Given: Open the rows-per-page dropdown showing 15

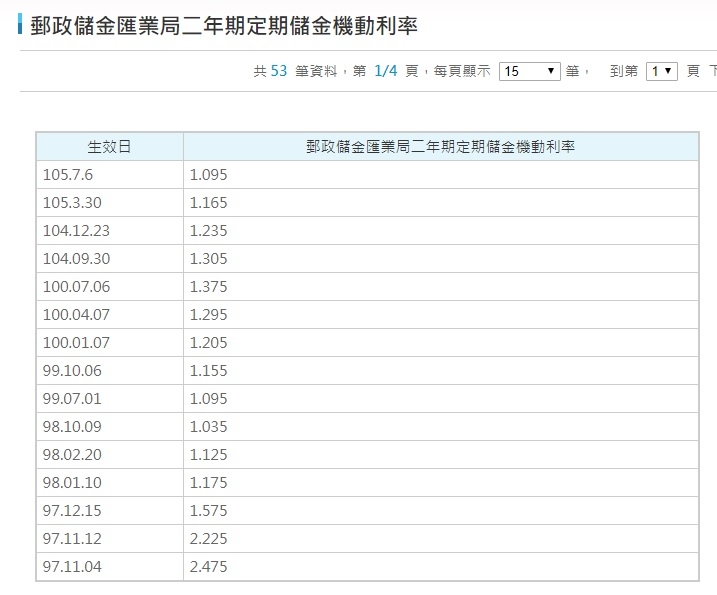Looking at the screenshot, I should [530, 71].
